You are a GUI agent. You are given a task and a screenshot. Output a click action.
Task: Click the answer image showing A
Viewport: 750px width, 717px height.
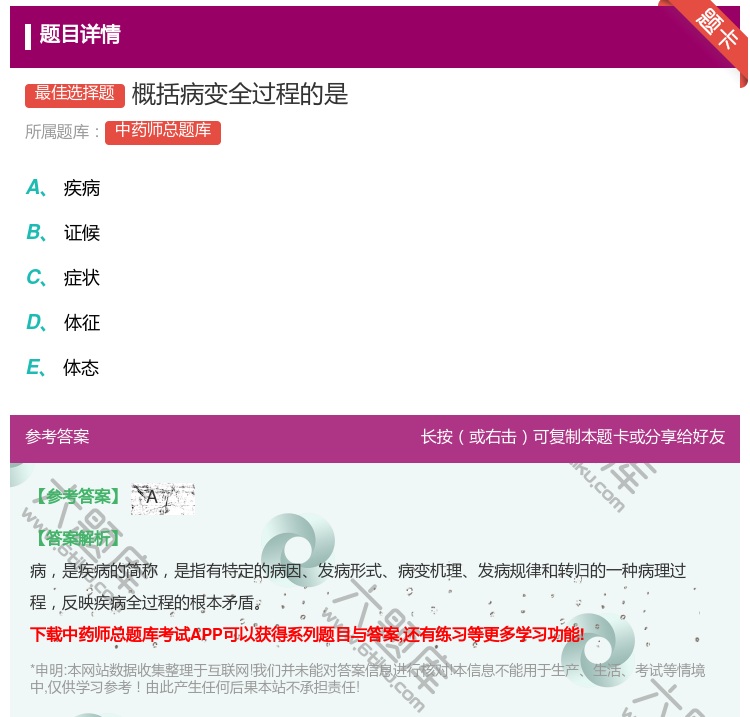[163, 498]
